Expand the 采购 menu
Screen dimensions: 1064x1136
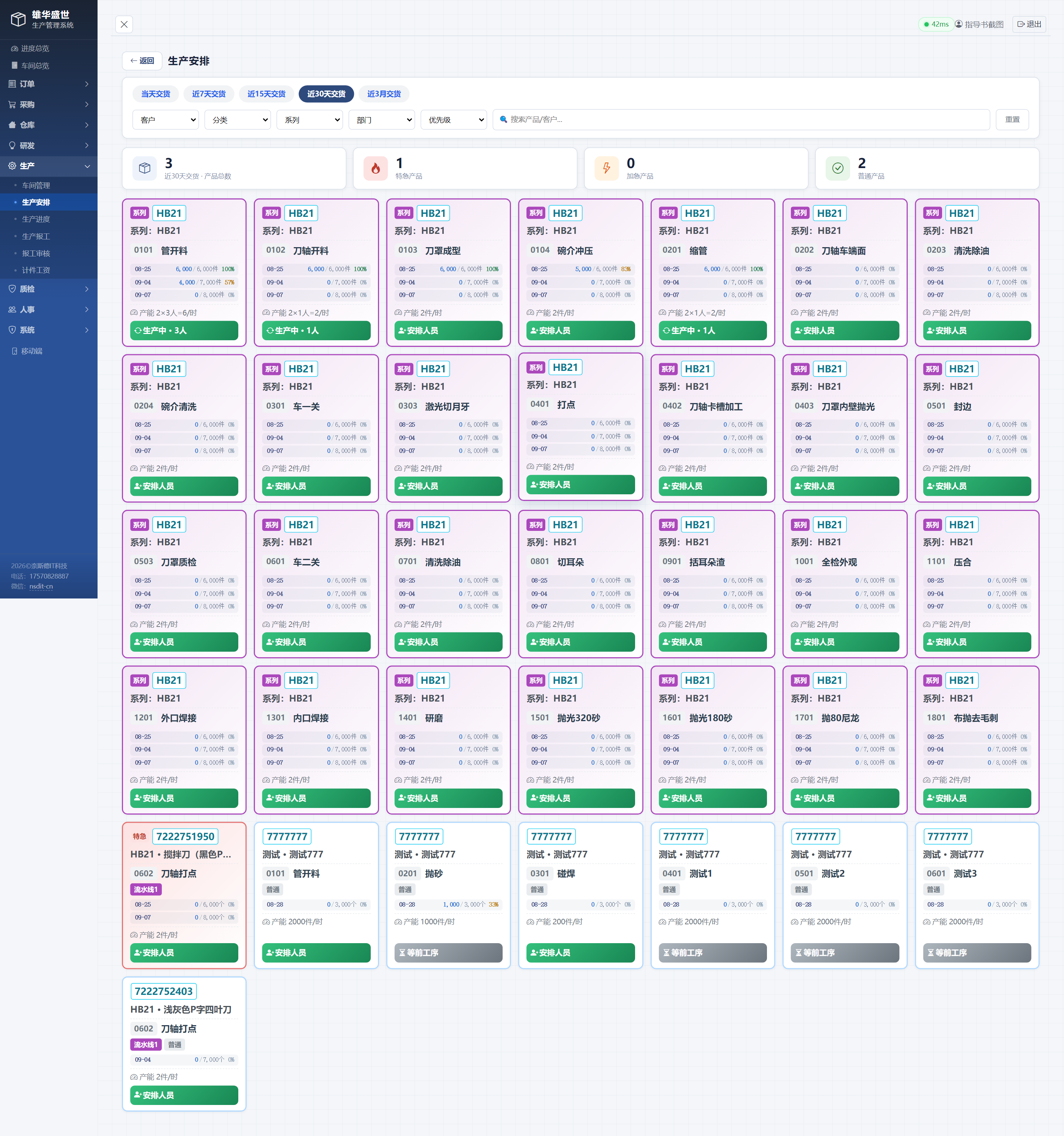(x=48, y=105)
